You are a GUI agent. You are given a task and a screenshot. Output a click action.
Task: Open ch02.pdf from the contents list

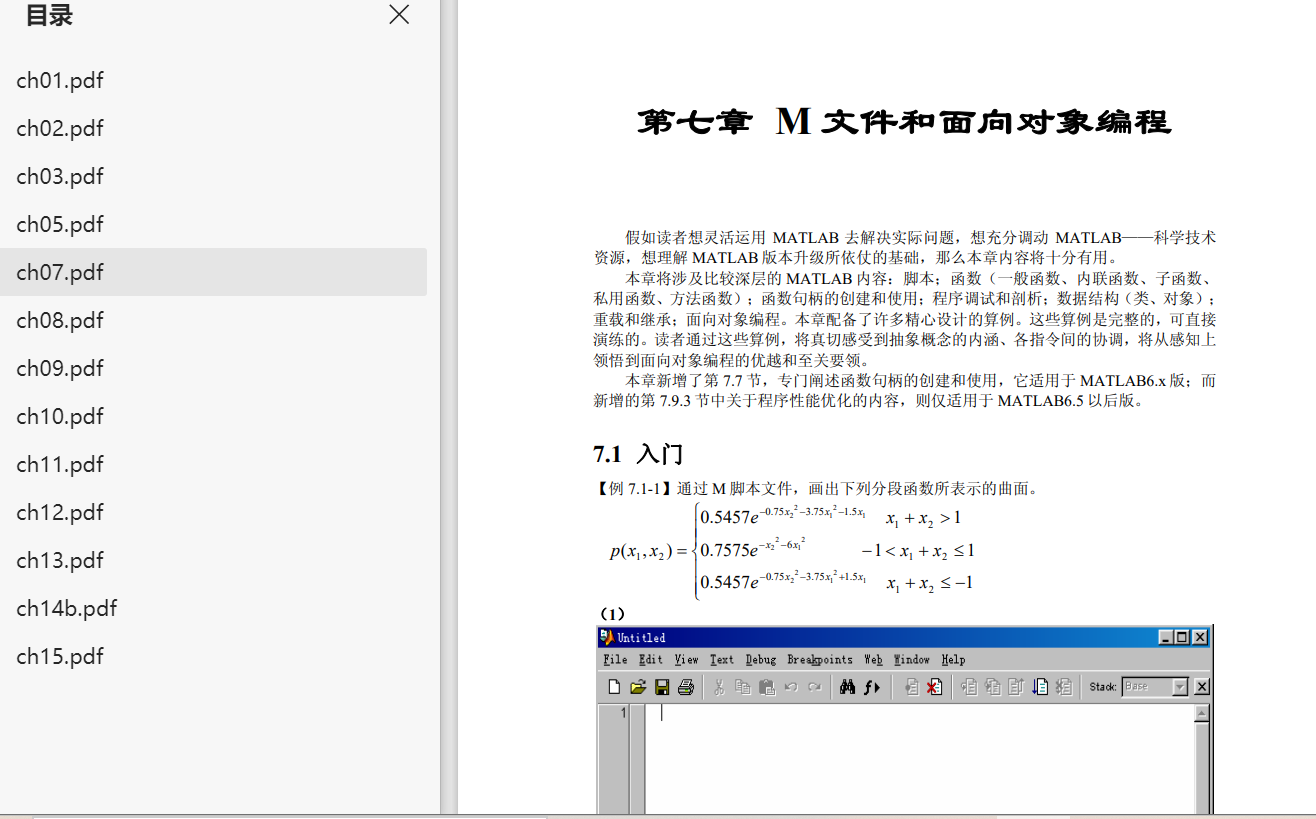tap(213, 128)
